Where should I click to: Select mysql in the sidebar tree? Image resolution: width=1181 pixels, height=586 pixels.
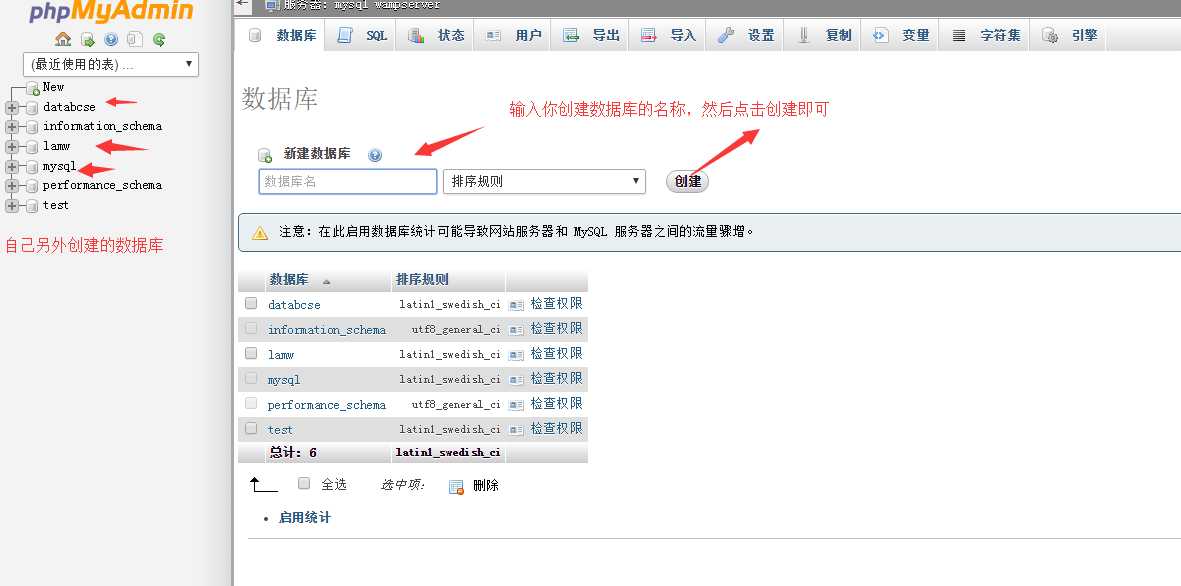point(60,166)
